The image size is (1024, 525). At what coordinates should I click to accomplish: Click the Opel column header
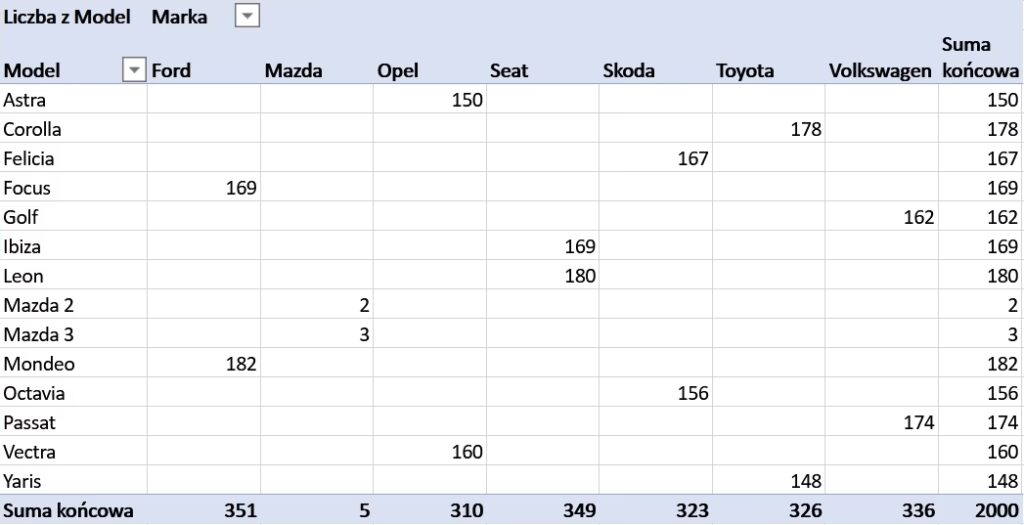[398, 70]
